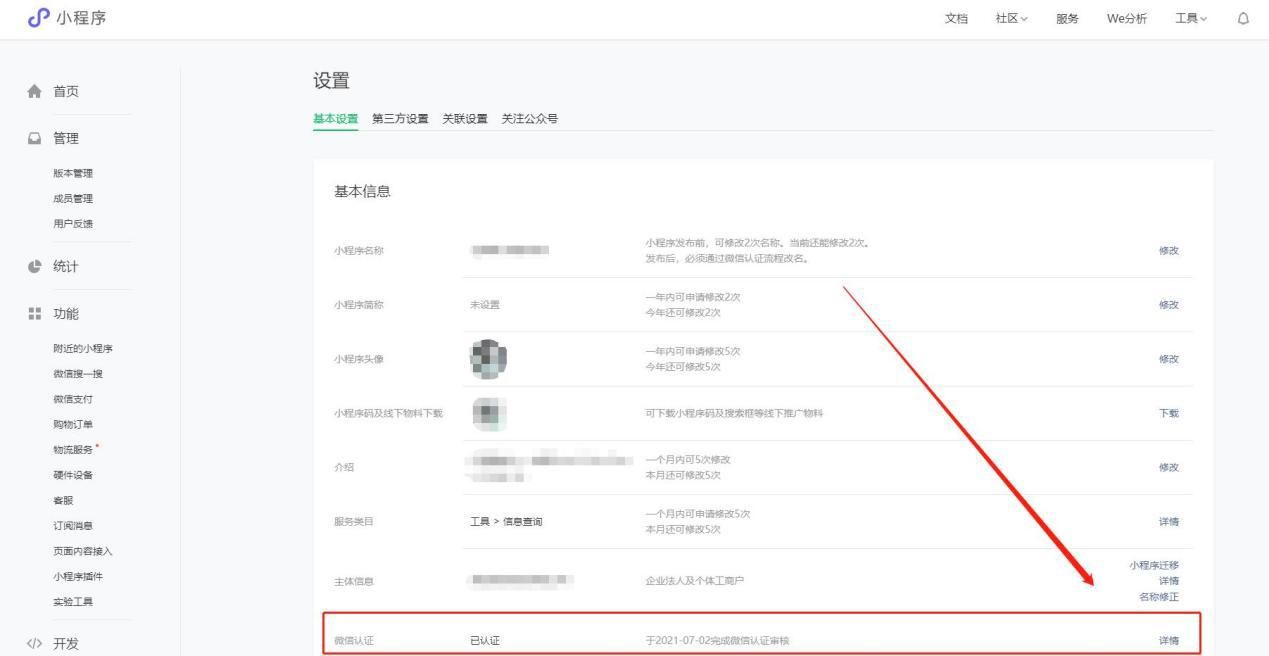This screenshot has width=1269, height=656.
Task: Open the 关注公众号 tab
Action: (x=531, y=118)
